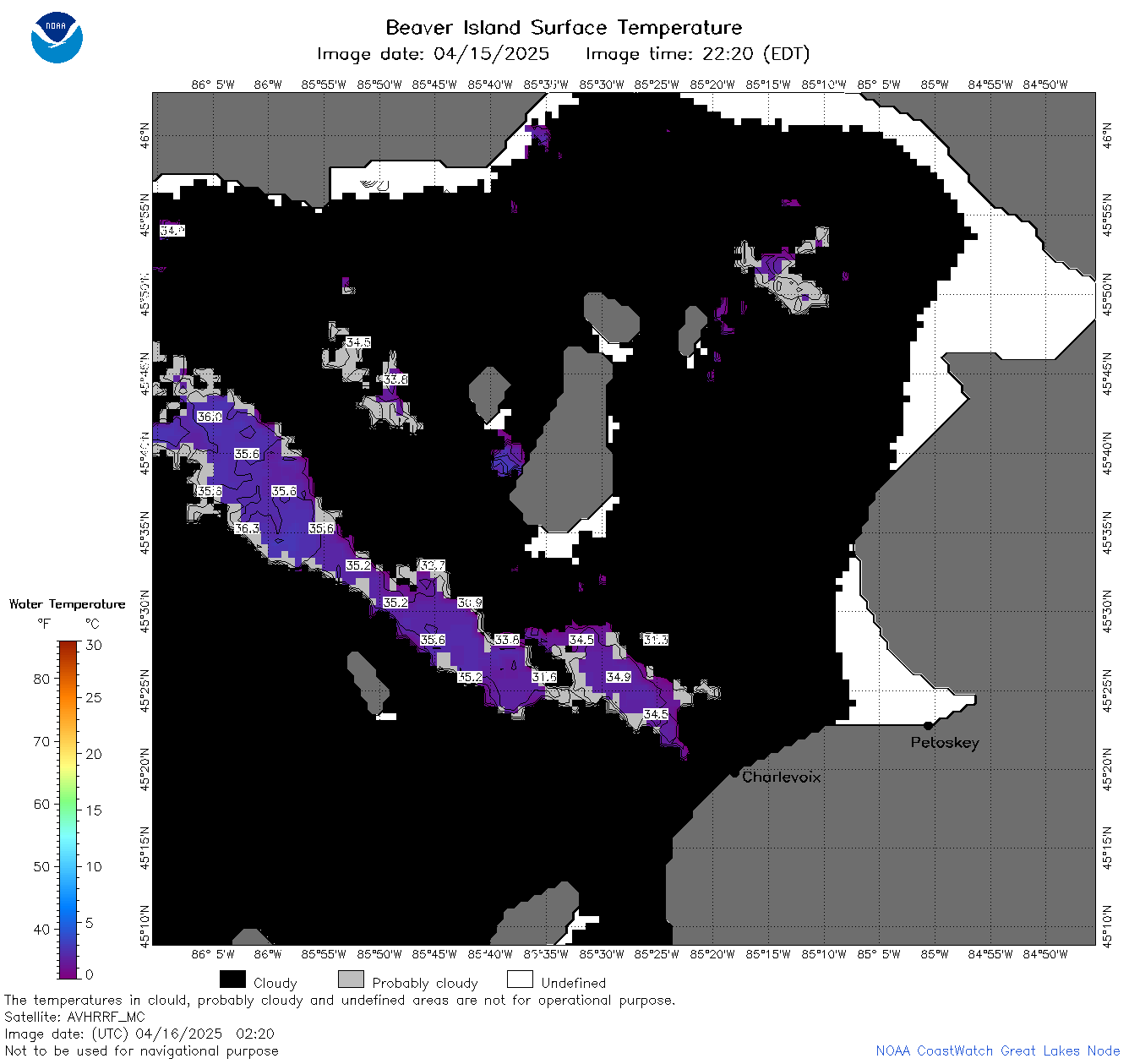This screenshot has height=1064, width=1129.
Task: Click the NOAA logo emblem
Action: pyautogui.click(x=57, y=37)
